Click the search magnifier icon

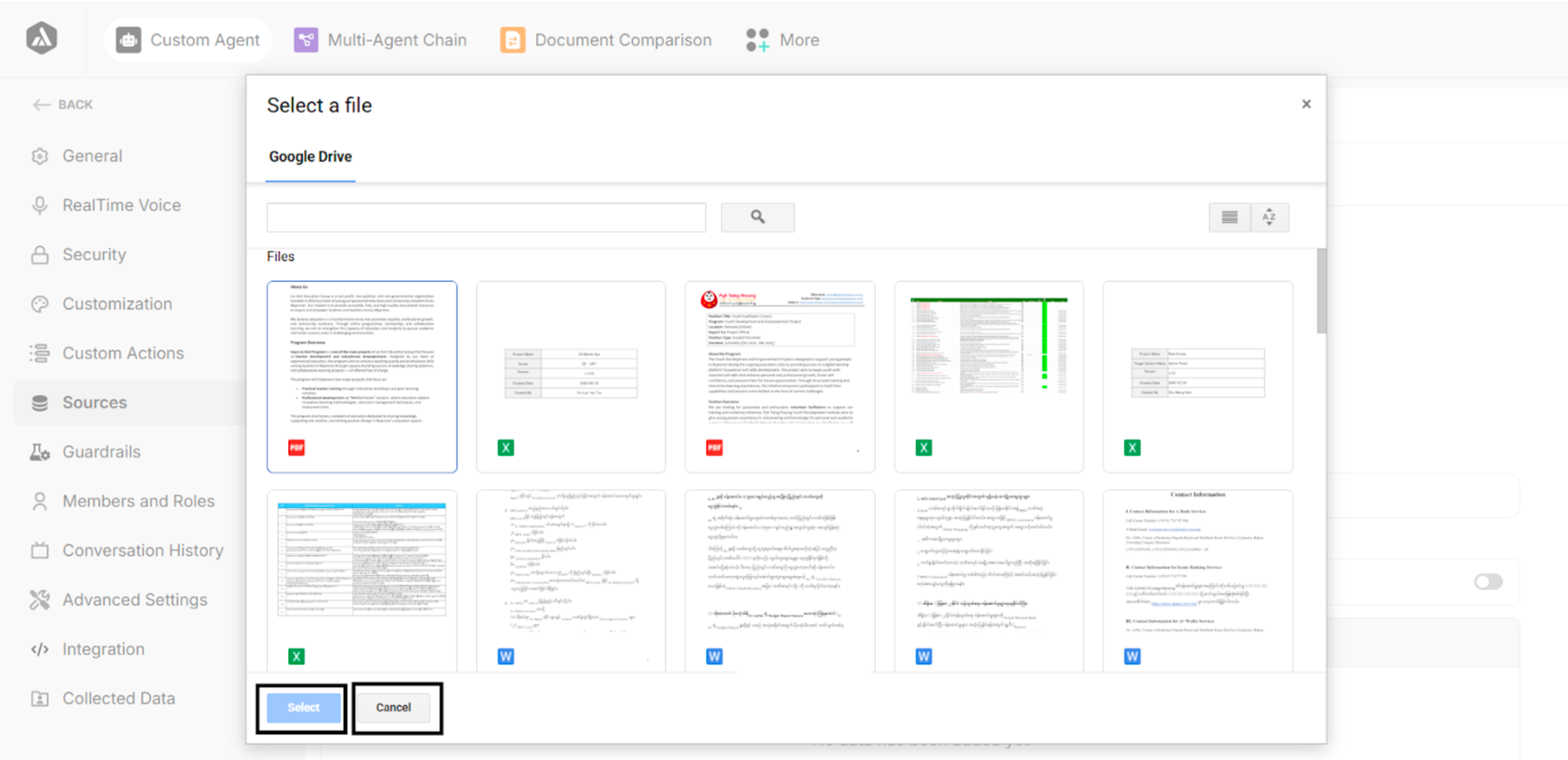click(758, 217)
